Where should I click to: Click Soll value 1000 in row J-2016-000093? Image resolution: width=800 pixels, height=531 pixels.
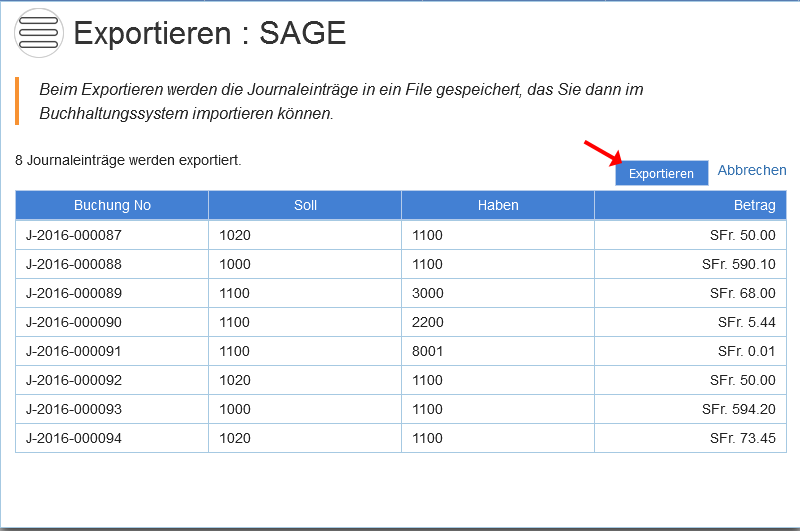tap(235, 409)
